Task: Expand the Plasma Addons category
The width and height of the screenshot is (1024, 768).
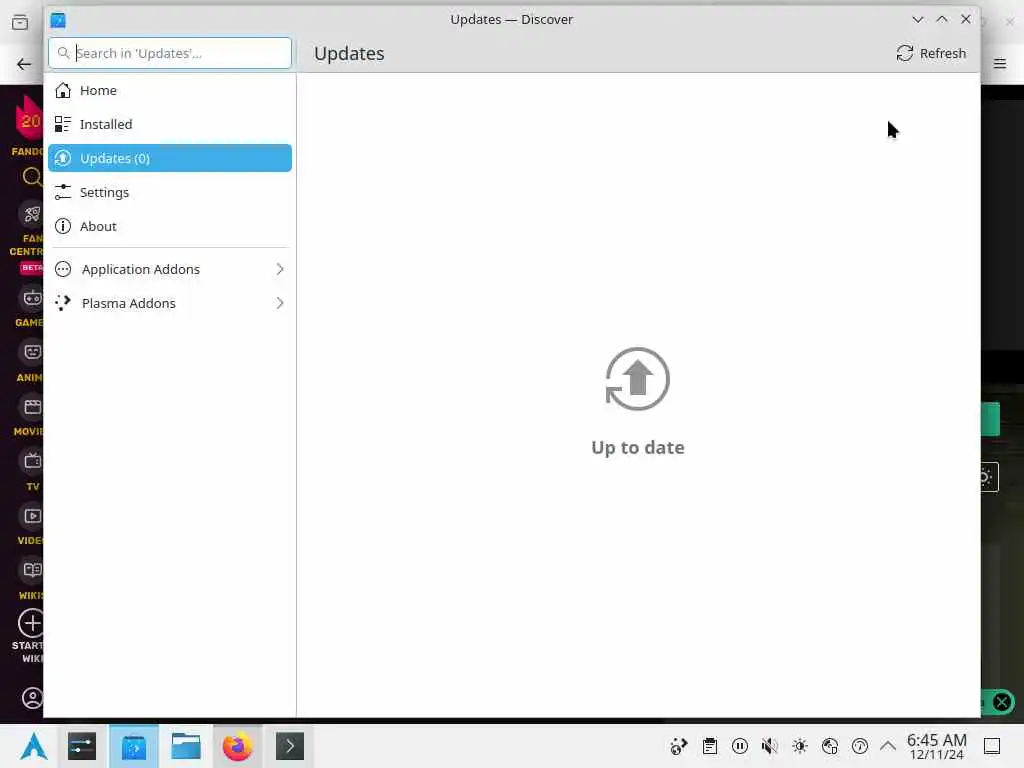Action: pyautogui.click(x=170, y=303)
